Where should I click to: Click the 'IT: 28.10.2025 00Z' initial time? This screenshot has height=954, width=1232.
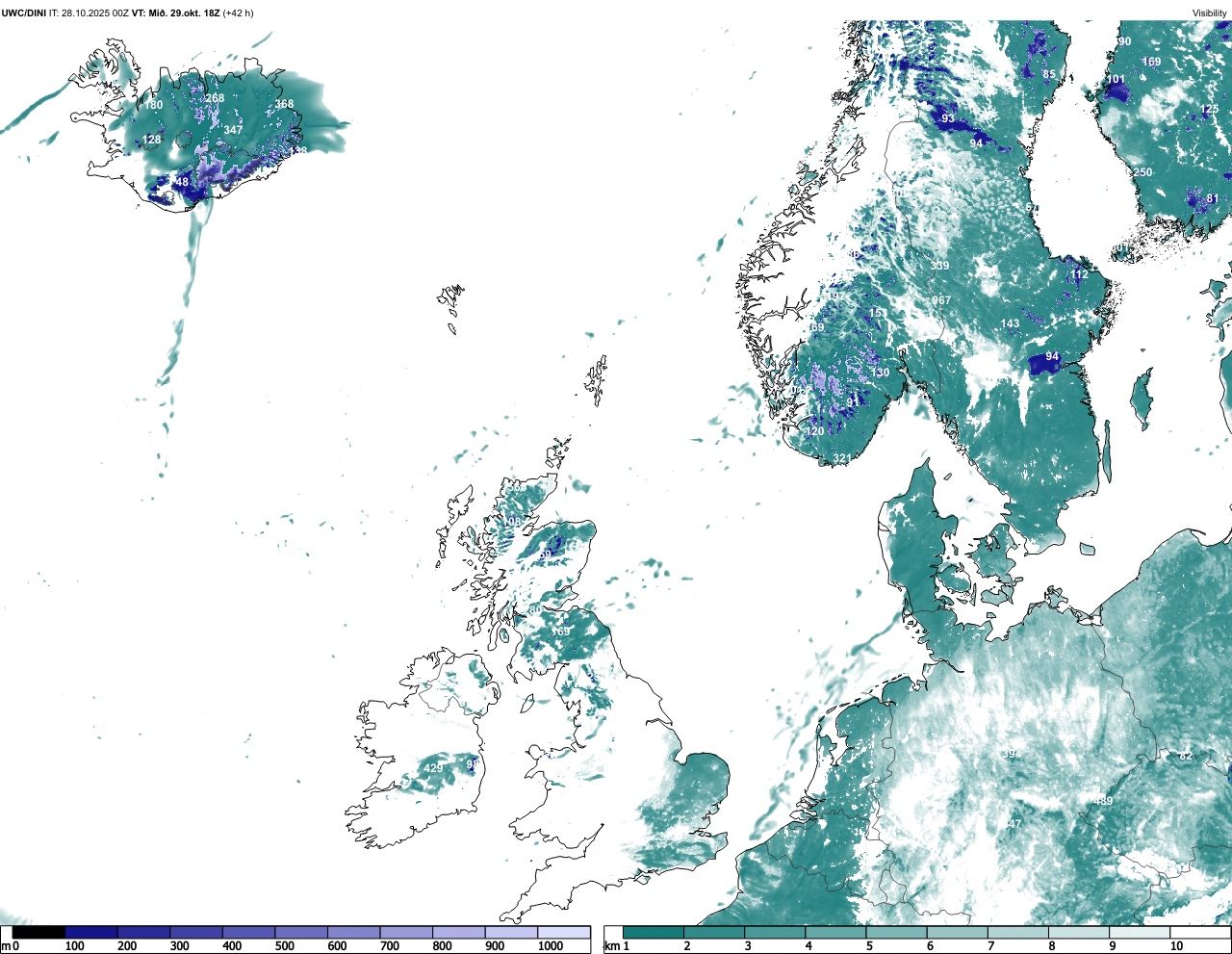click(89, 13)
